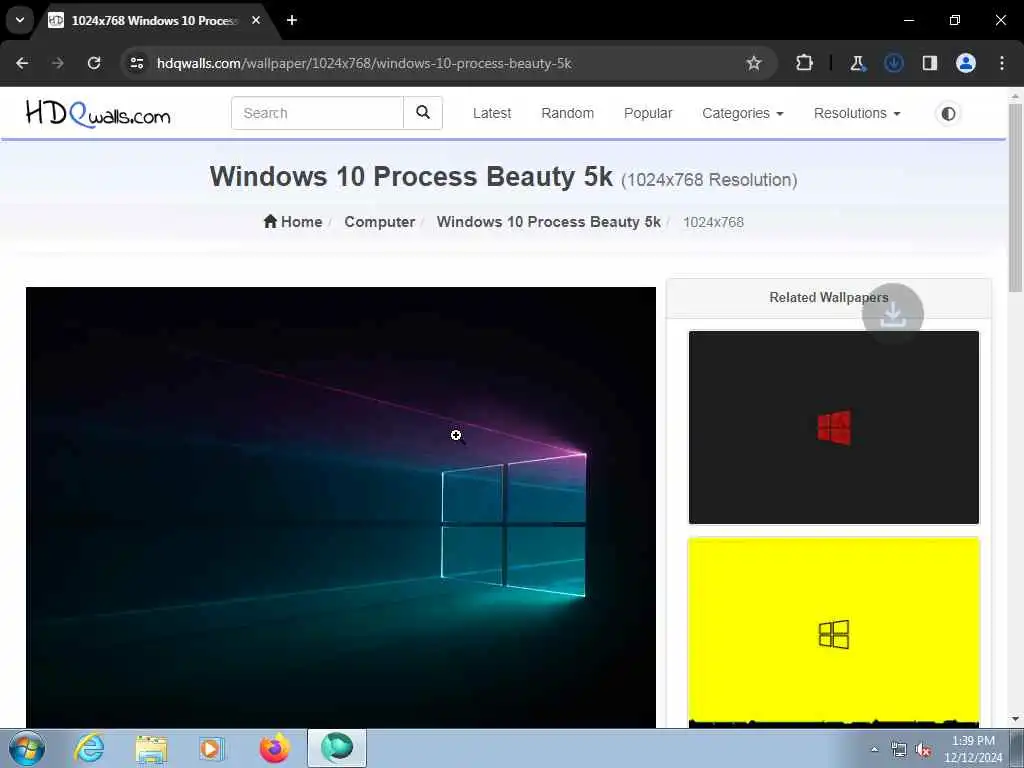Show browser downloads icon in toolbar
Screen dimensions: 1024x768
893,63
